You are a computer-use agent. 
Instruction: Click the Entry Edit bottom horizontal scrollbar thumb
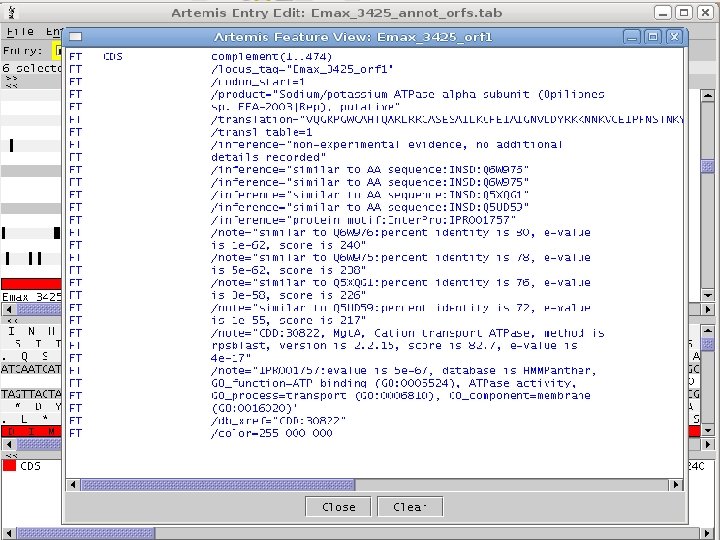tap(85, 533)
